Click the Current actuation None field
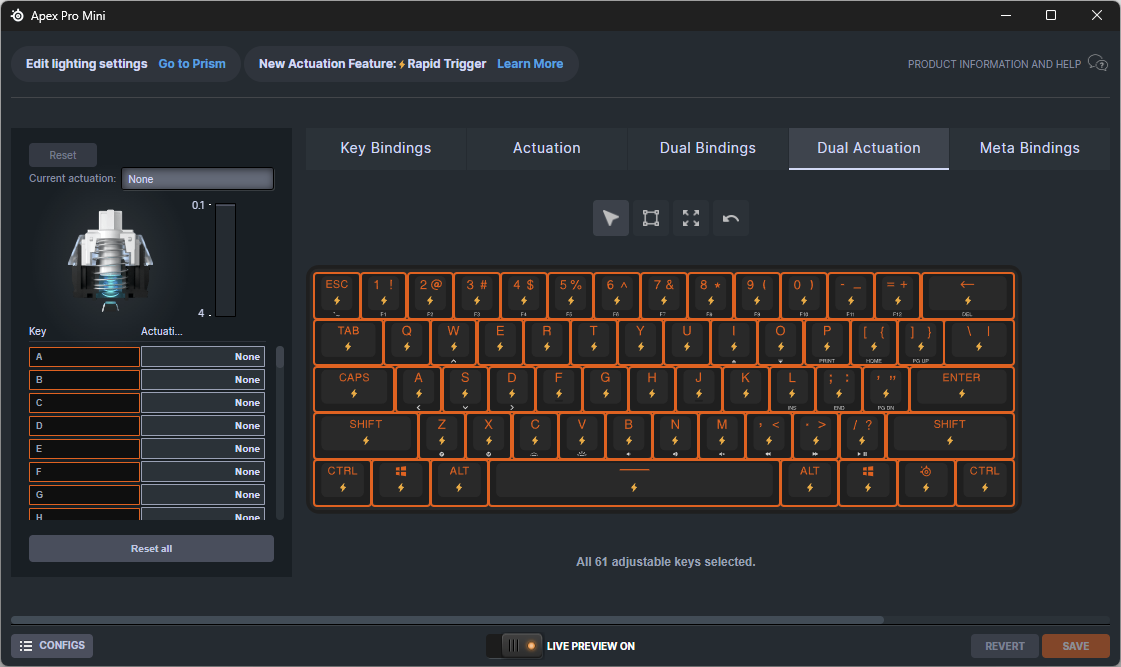 pos(197,179)
